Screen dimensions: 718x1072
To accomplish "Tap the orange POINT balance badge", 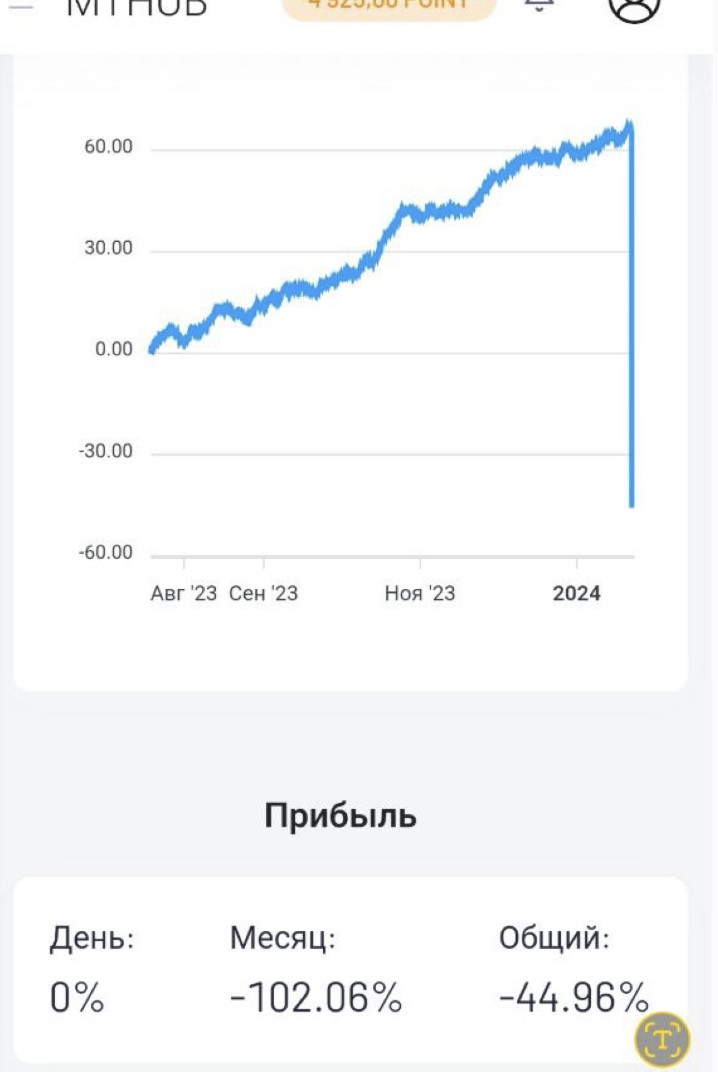I will tap(389, 6).
